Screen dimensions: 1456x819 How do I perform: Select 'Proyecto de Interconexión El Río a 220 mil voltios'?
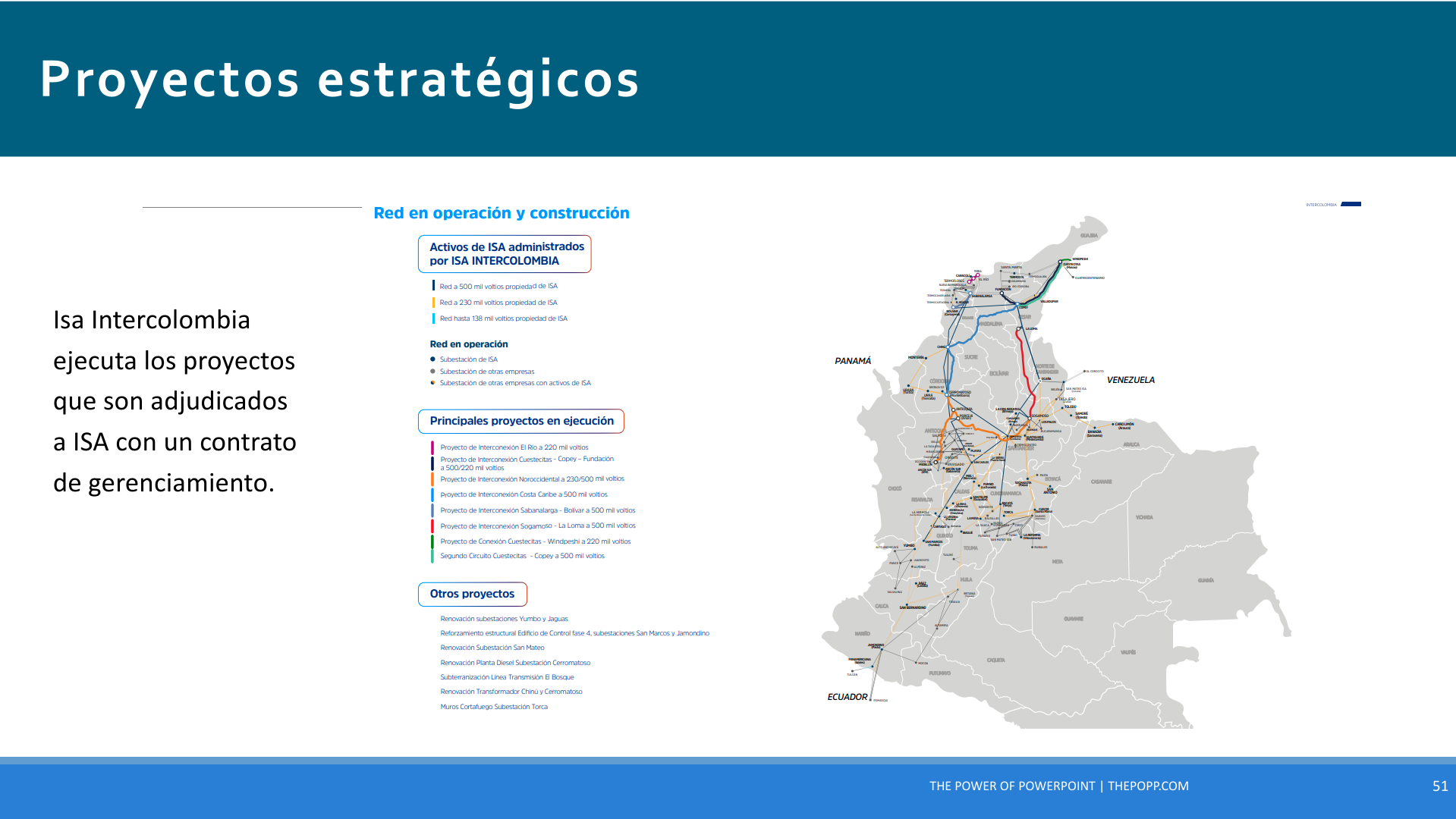[514, 447]
